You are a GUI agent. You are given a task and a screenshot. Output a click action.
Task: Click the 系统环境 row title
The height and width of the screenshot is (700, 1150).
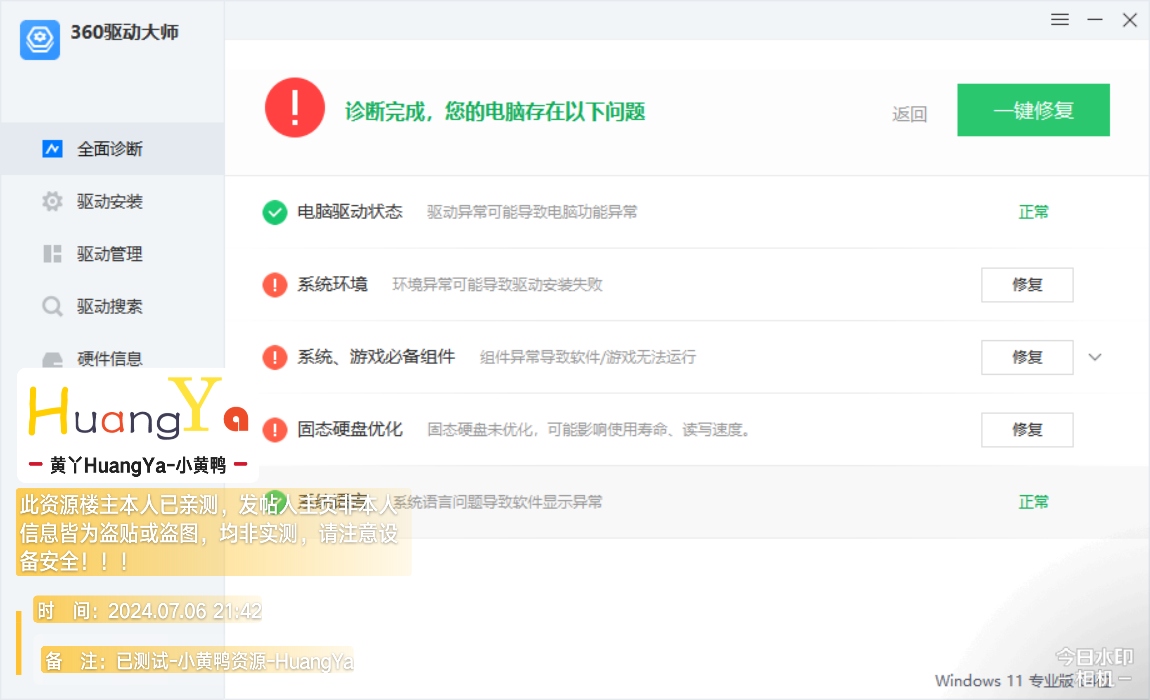pyautogui.click(x=332, y=284)
